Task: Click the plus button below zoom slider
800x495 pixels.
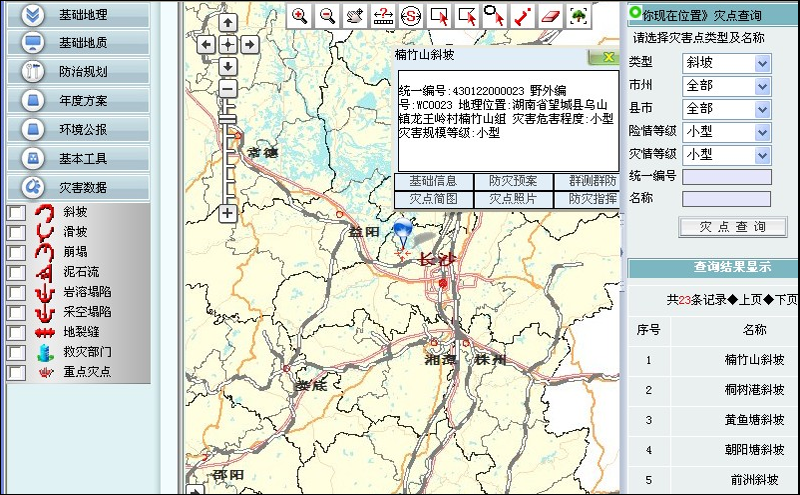Action: pyautogui.click(x=227, y=213)
